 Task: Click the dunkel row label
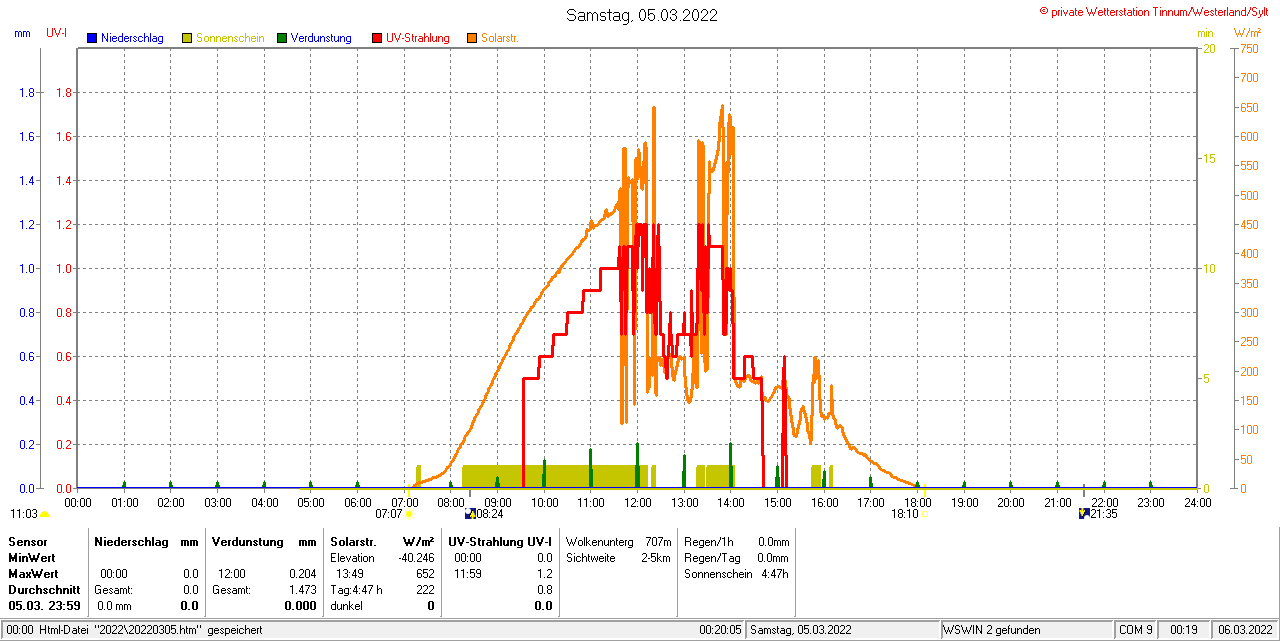[346, 606]
